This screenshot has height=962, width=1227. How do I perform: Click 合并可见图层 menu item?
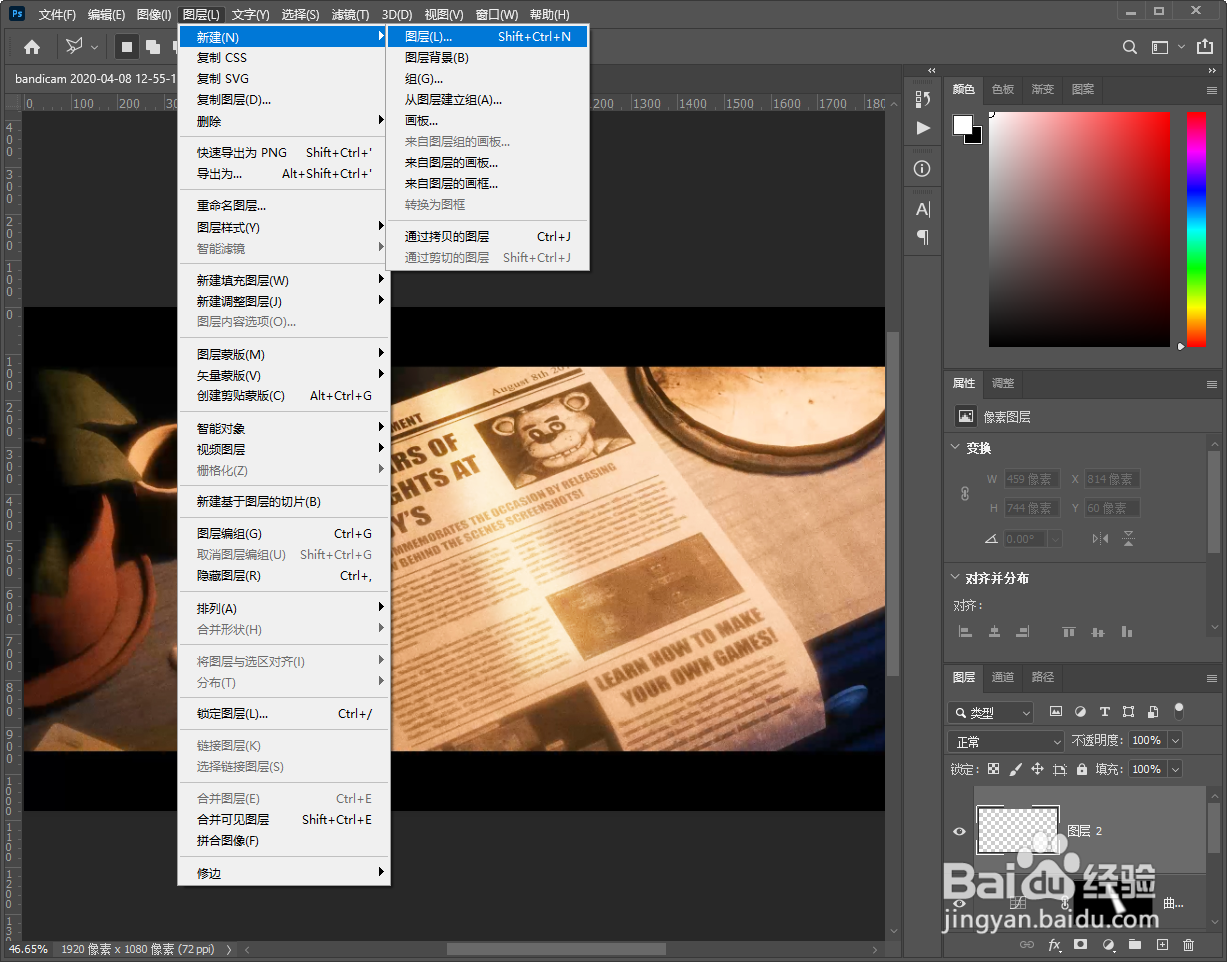(x=283, y=820)
